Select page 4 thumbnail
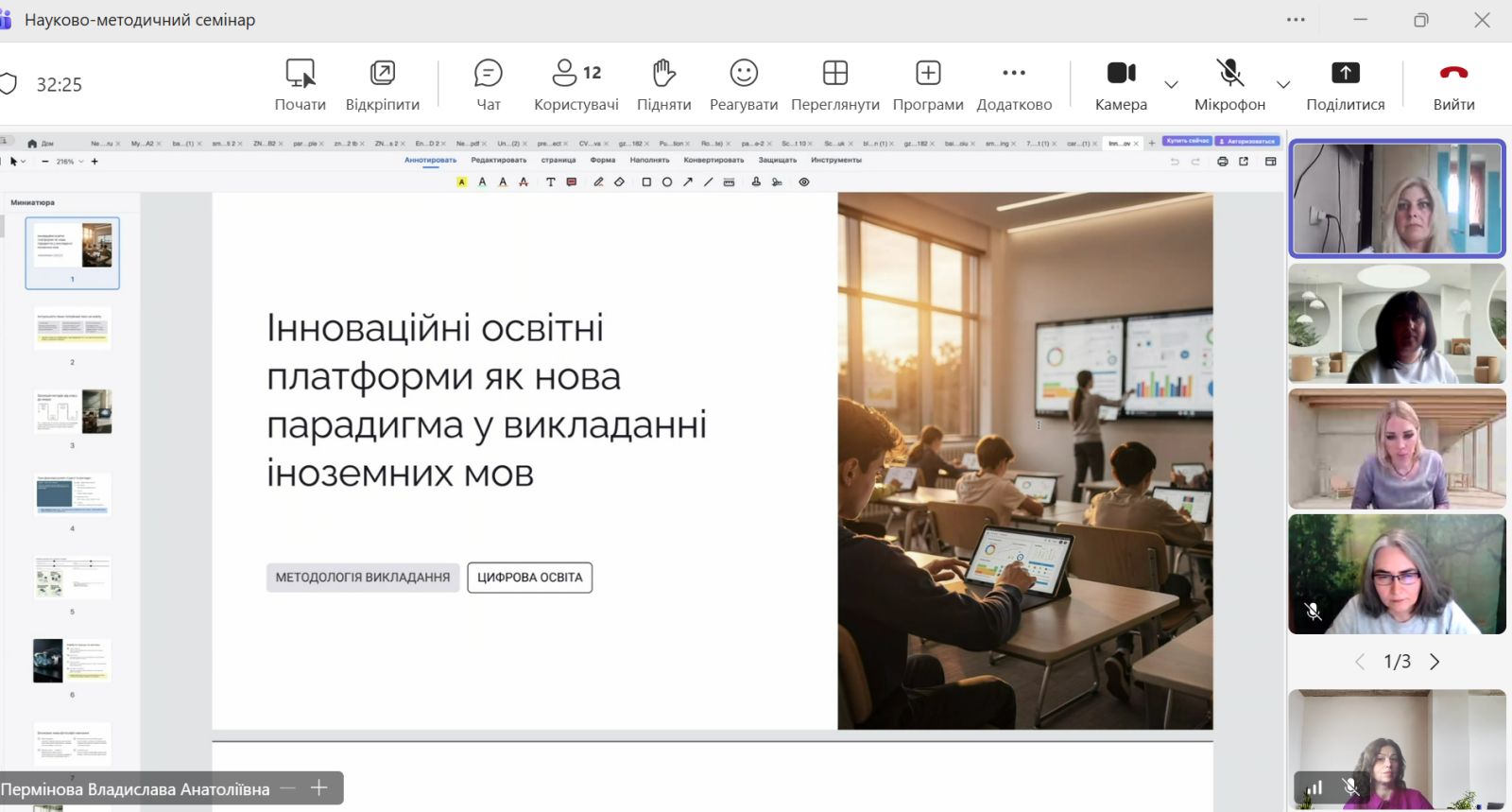1512x812 pixels. 73,495
